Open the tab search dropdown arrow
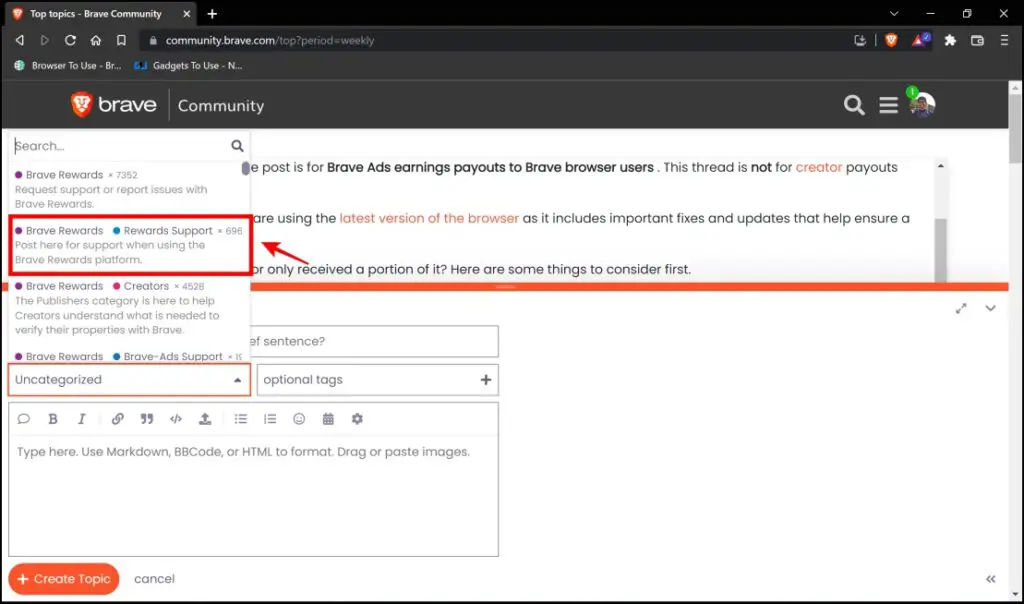The width and height of the screenshot is (1024, 604). [x=894, y=14]
